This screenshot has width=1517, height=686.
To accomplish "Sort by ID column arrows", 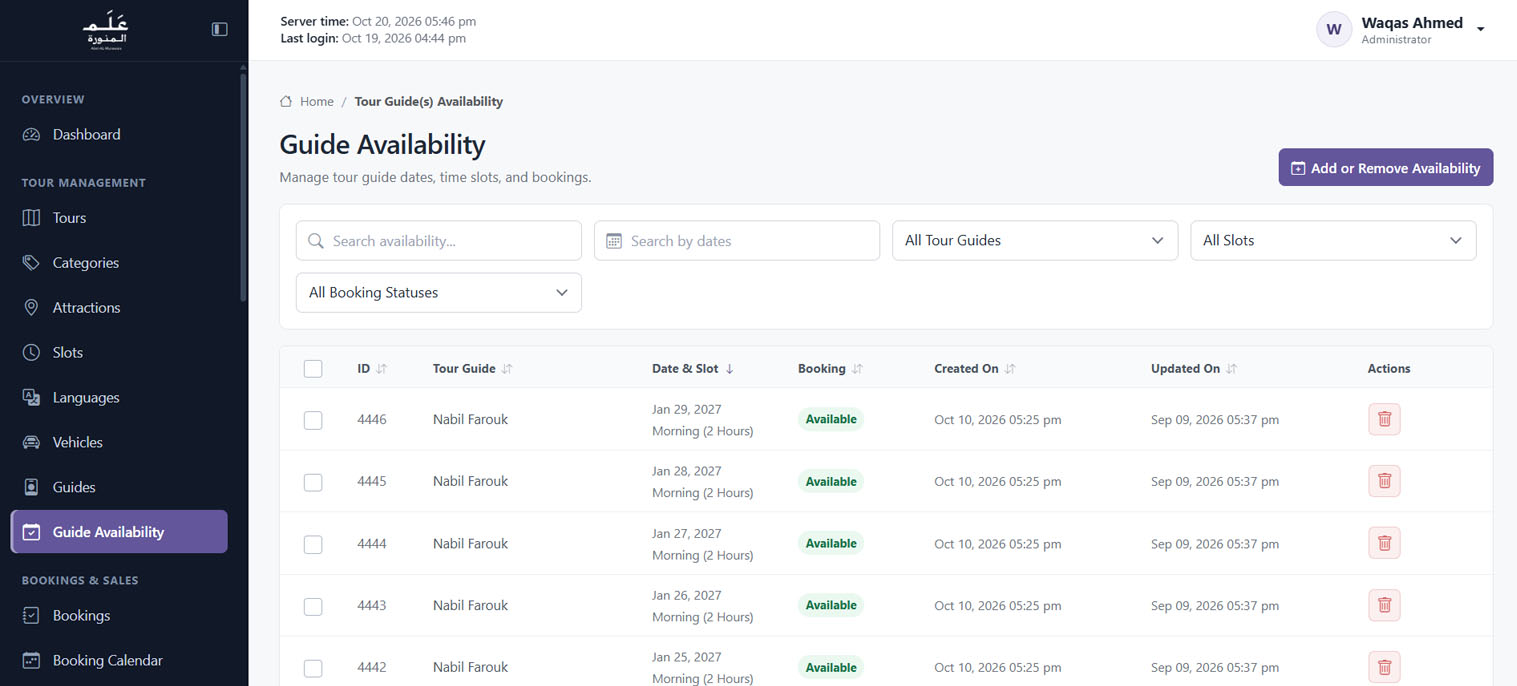I will tap(381, 369).
